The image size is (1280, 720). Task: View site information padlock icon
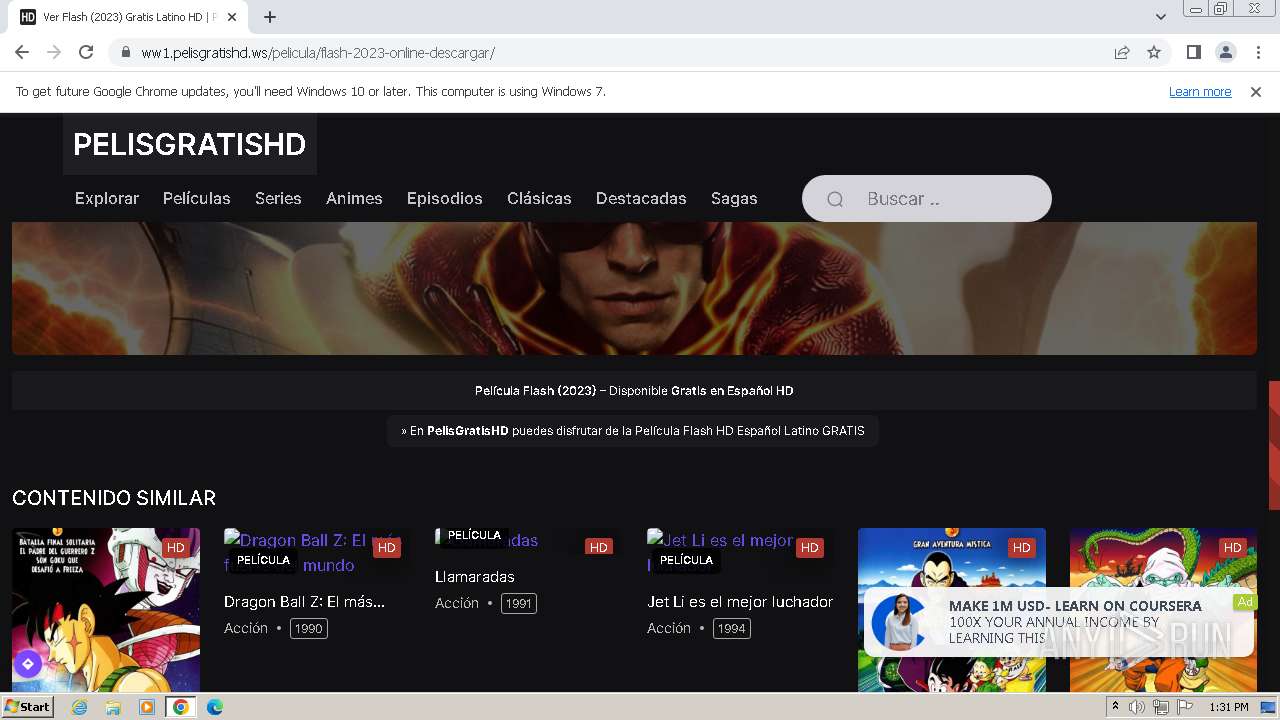(125, 52)
